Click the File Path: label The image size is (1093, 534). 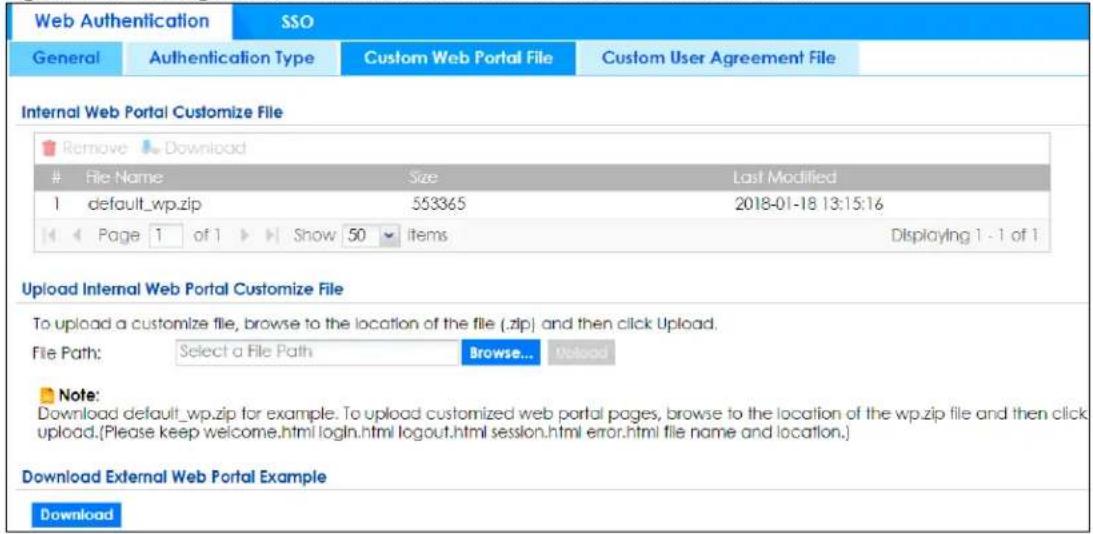tap(67, 353)
